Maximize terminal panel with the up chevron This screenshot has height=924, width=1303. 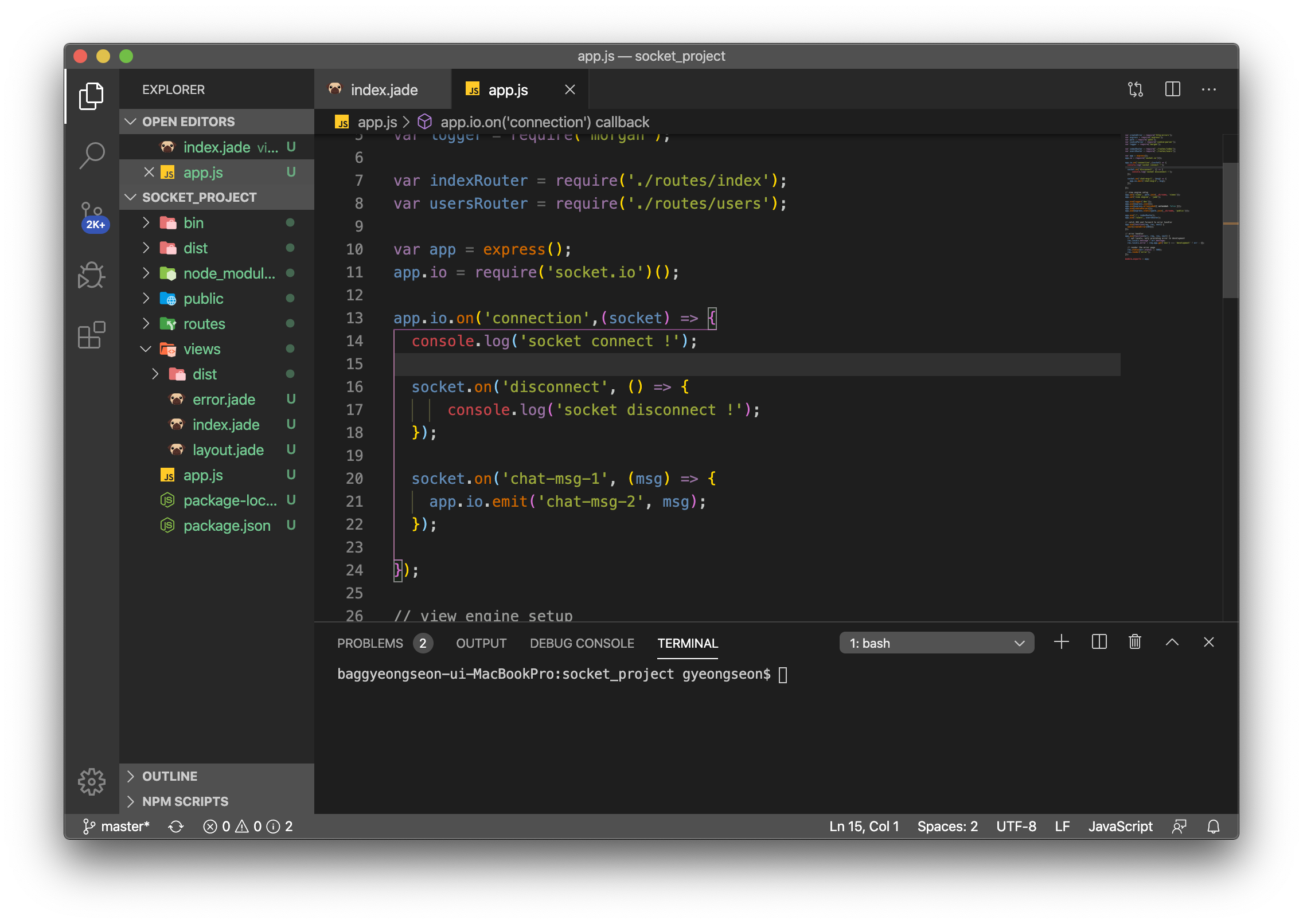click(1172, 642)
